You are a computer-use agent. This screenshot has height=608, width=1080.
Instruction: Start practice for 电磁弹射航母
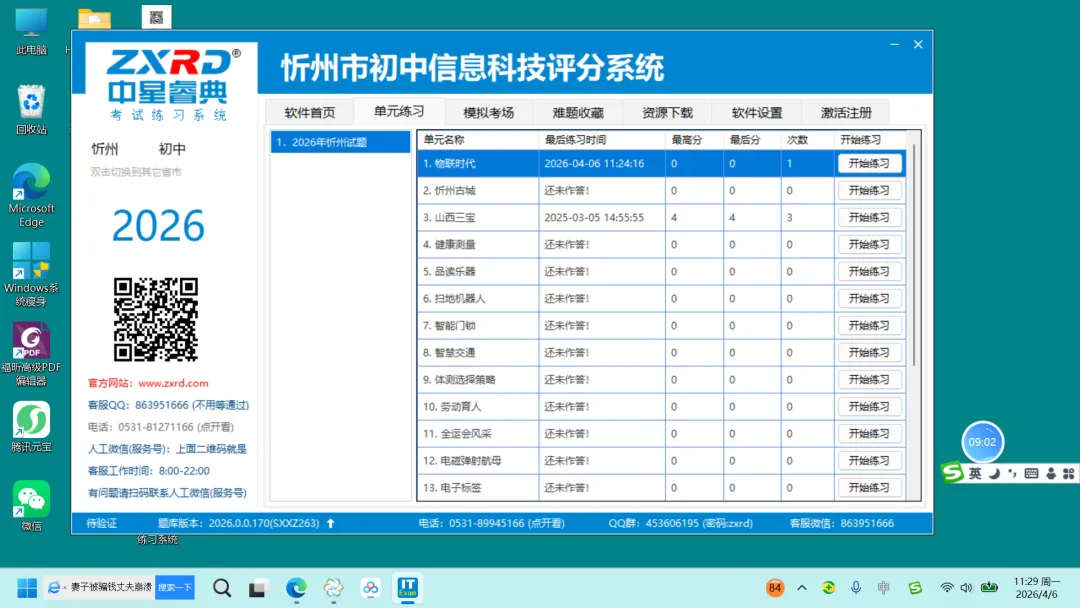click(869, 460)
